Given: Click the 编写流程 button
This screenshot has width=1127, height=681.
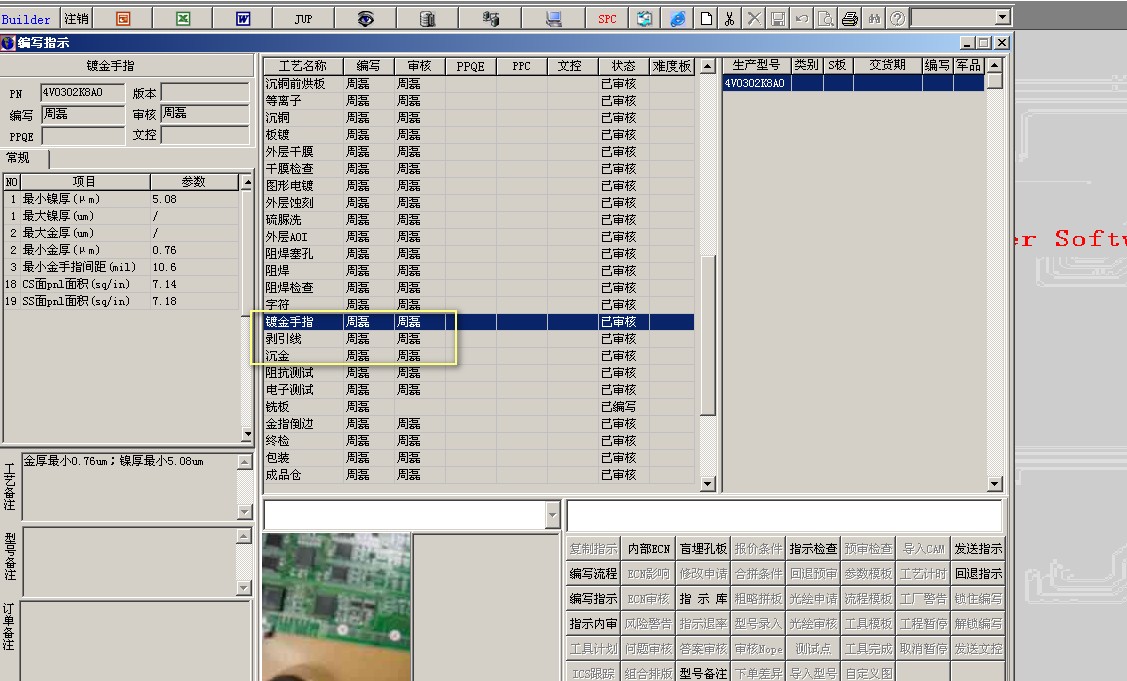Looking at the screenshot, I should [593, 574].
